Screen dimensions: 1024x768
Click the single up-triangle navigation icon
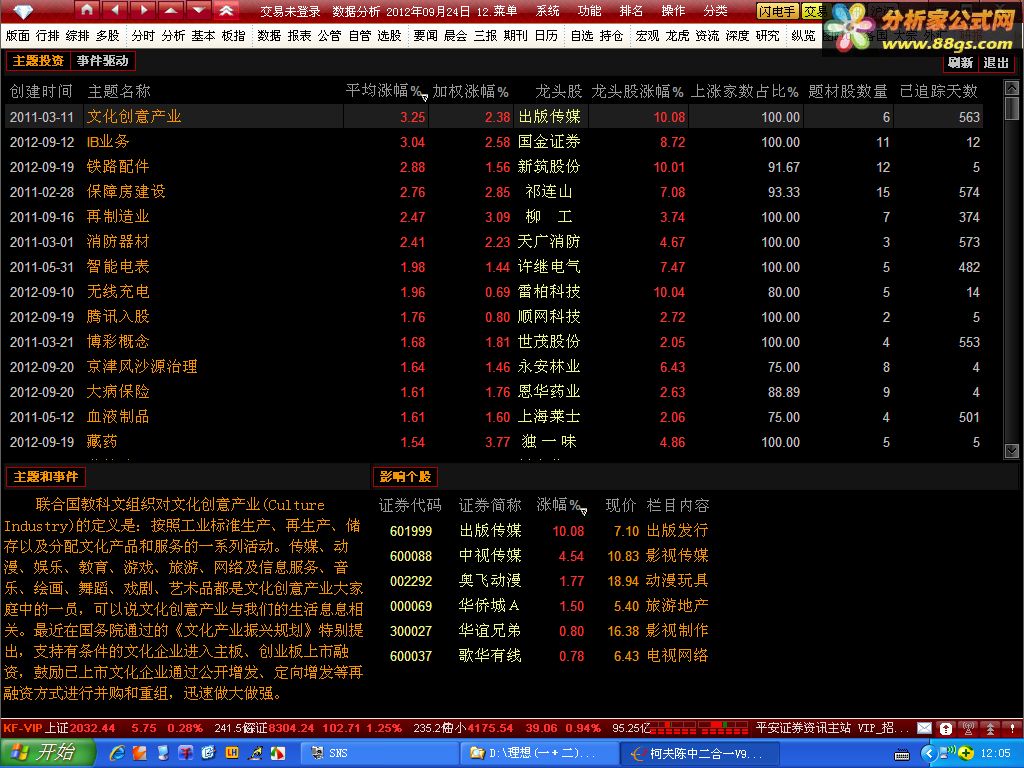coord(170,10)
